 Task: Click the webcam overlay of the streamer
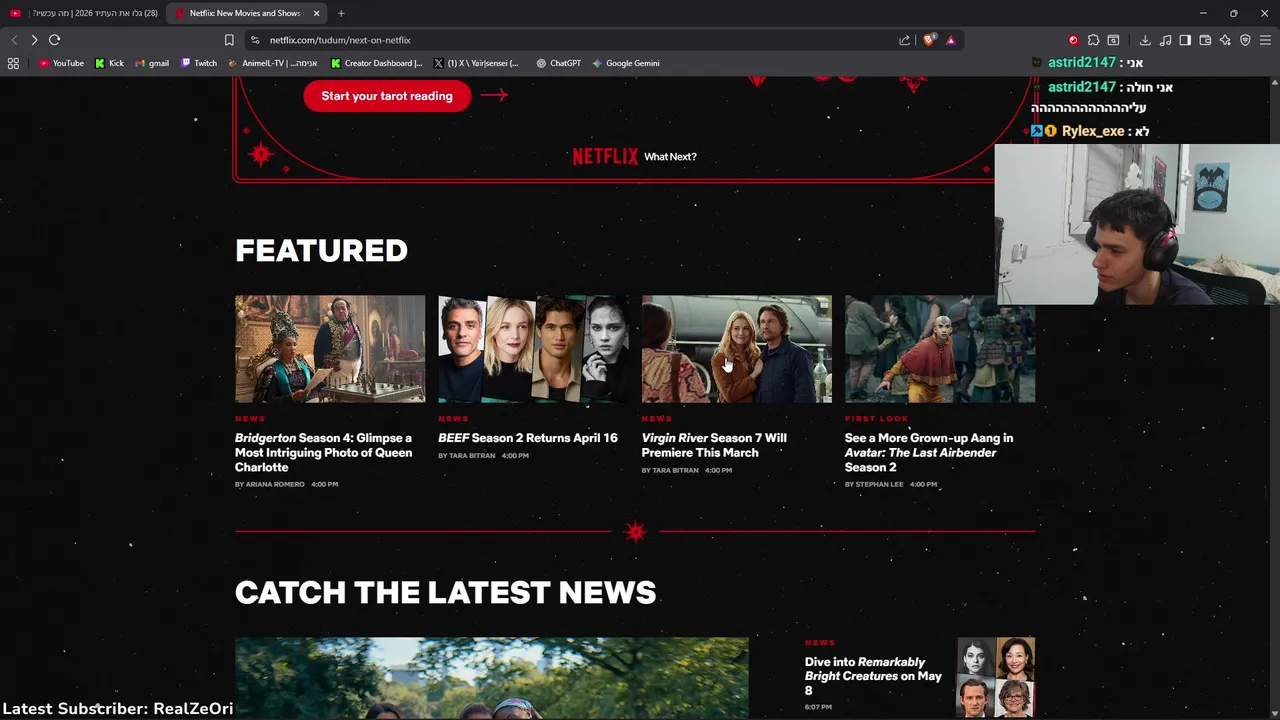coord(1137,224)
